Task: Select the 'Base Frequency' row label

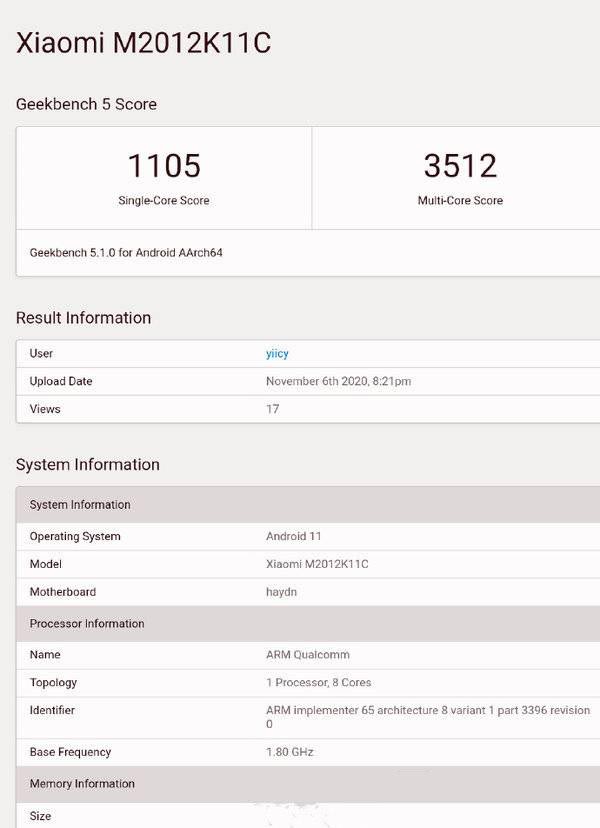Action: click(70, 752)
